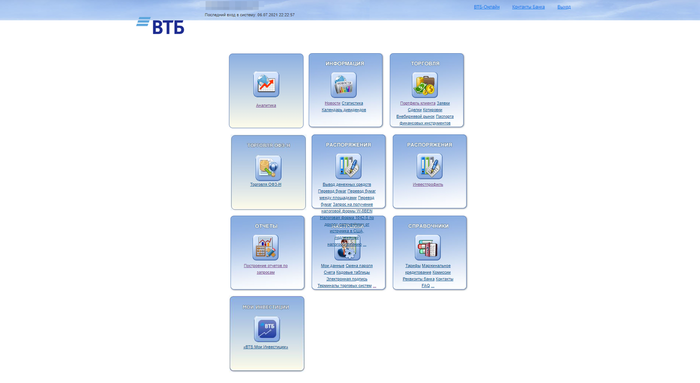Open the Статистика link
Image resolution: width=700 pixels, height=383 pixels.
pos(352,103)
